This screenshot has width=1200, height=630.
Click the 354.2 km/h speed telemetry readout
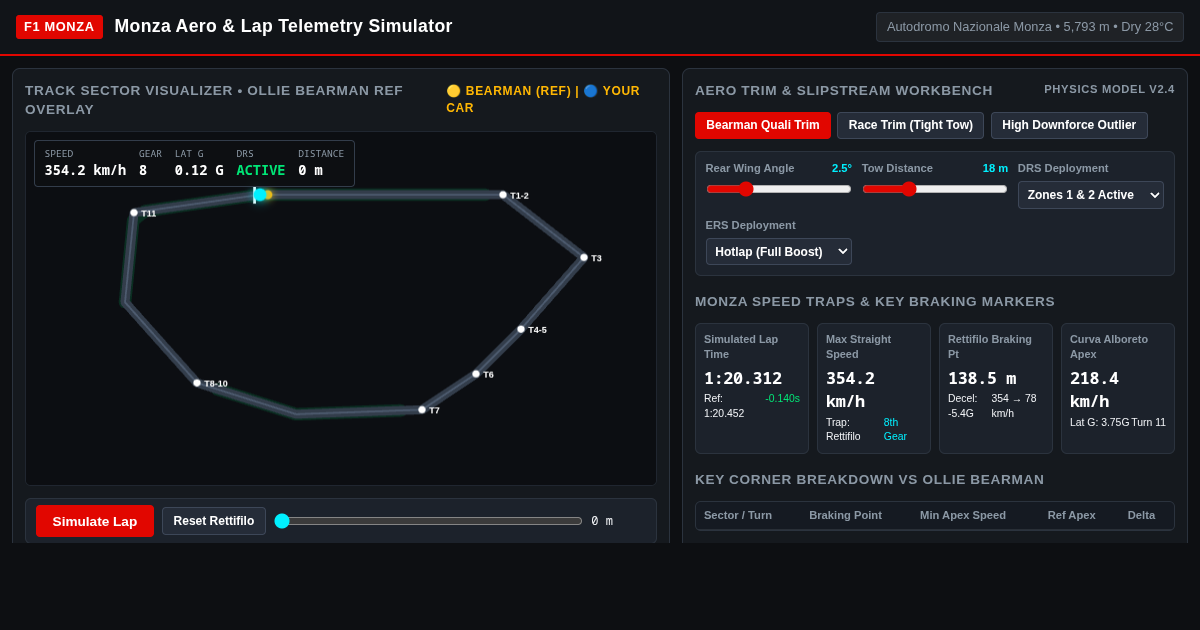pyautogui.click(x=85, y=170)
